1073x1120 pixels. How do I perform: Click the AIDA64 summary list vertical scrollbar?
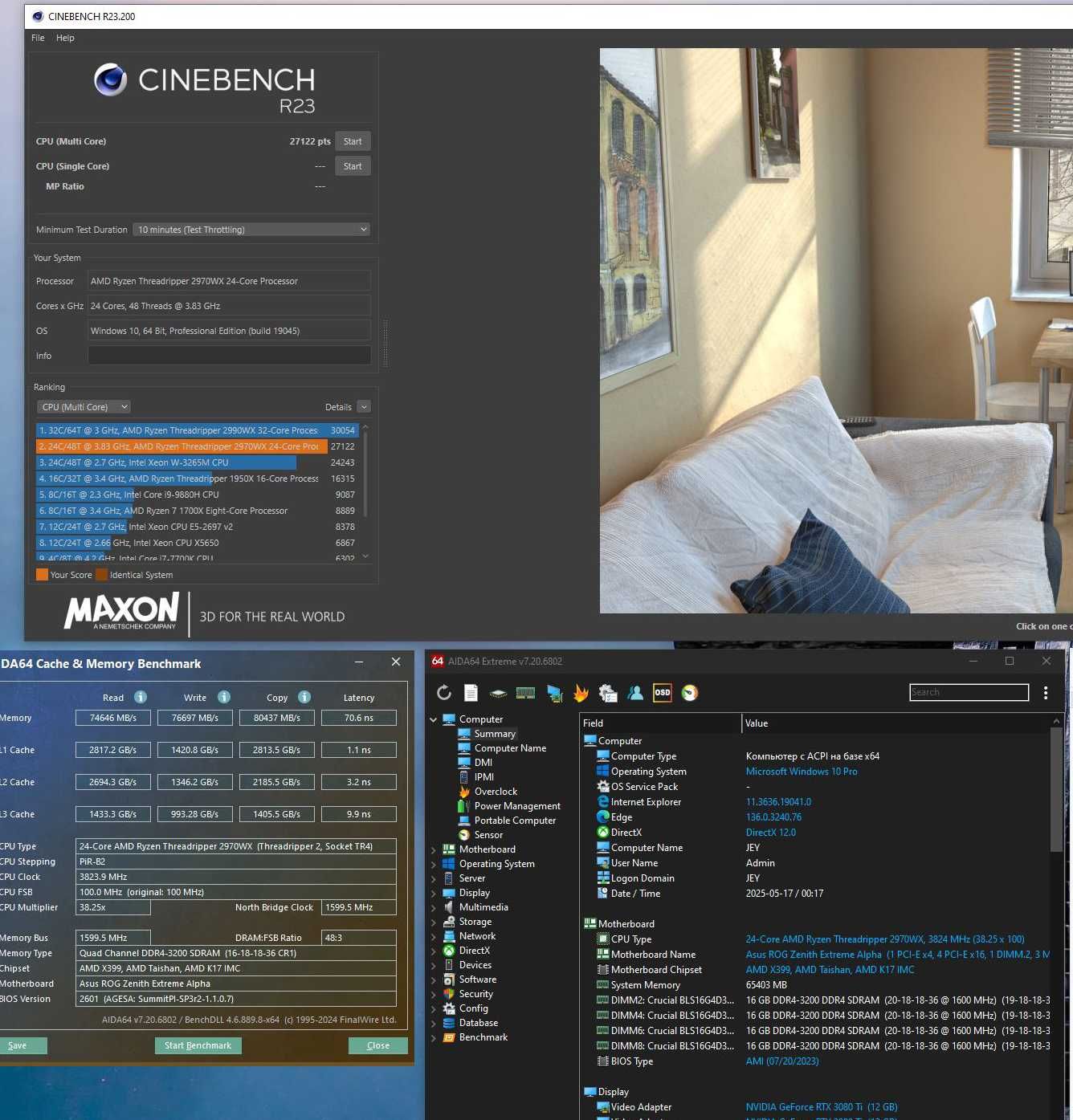click(1056, 789)
